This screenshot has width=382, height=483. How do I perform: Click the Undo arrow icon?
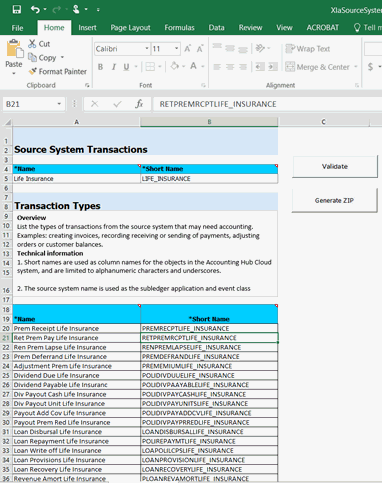tap(35, 9)
